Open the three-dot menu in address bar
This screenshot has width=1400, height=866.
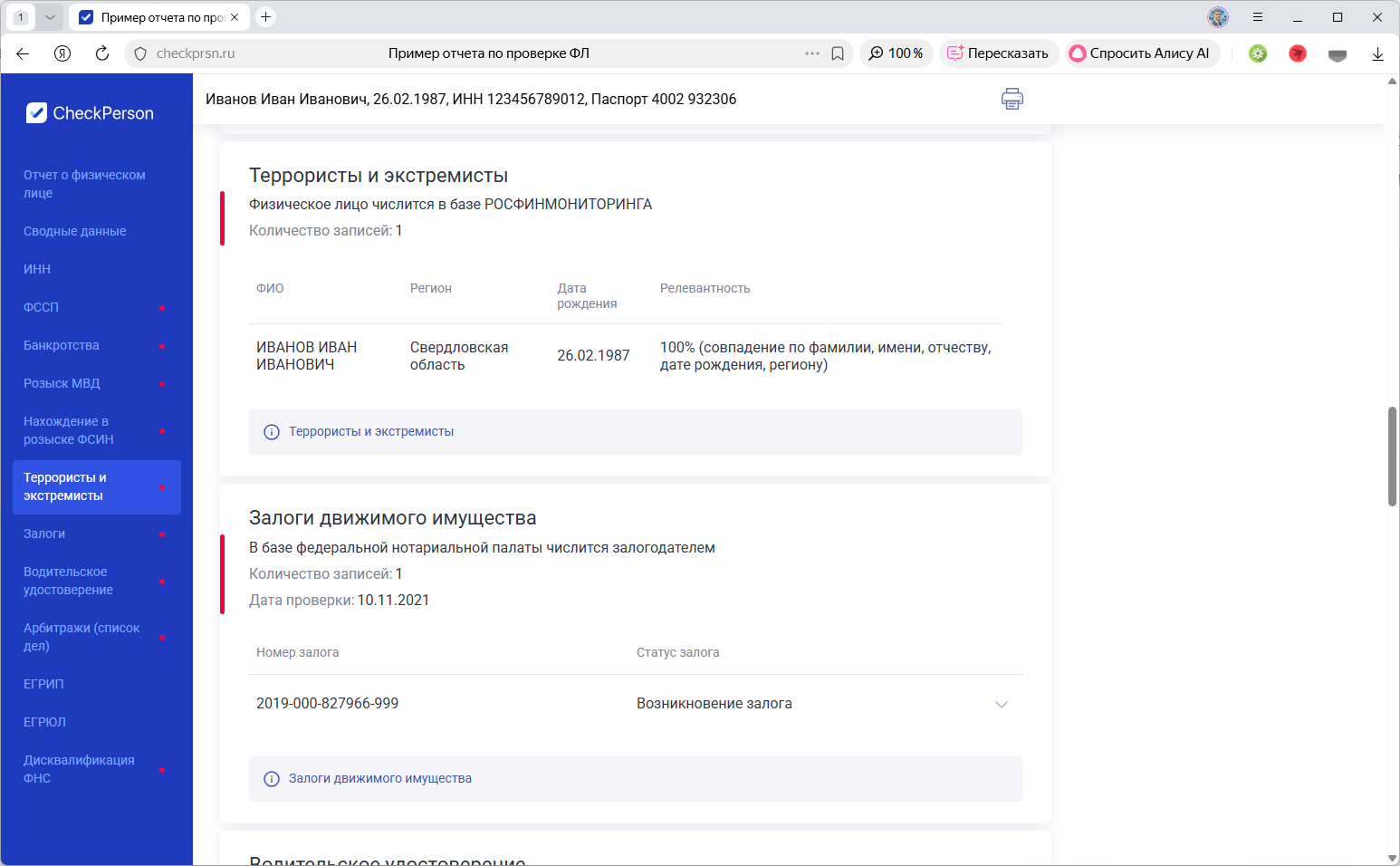coord(812,53)
